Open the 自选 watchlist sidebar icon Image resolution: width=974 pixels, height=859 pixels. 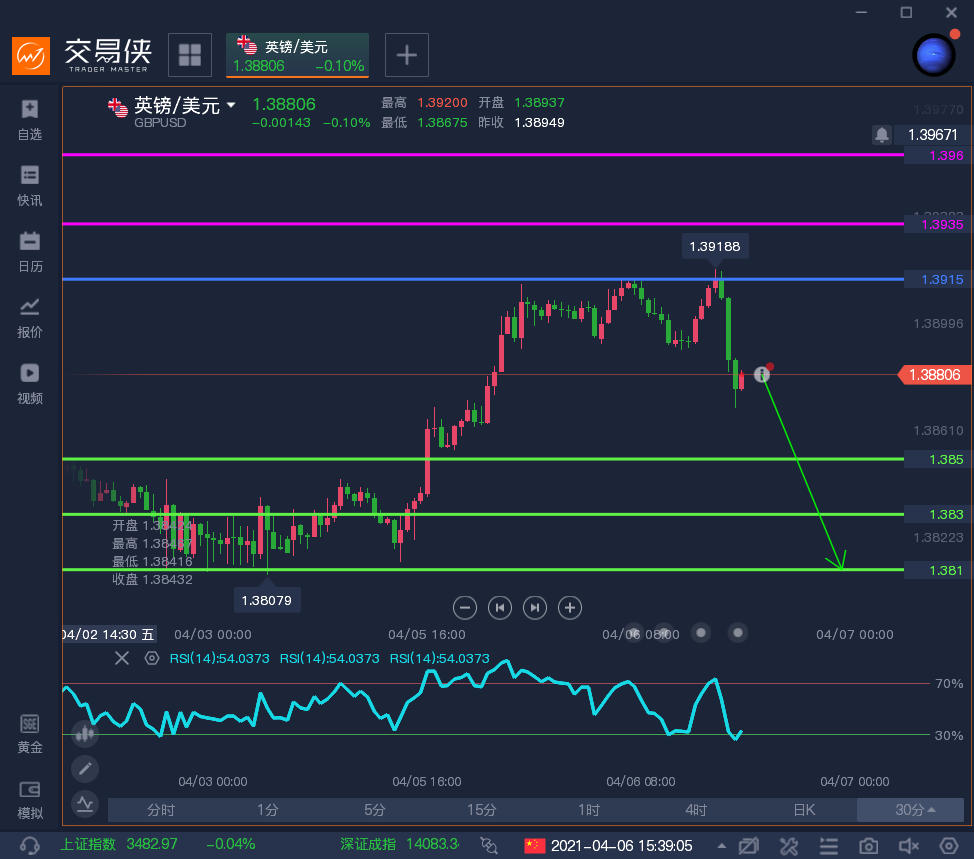[x=29, y=120]
